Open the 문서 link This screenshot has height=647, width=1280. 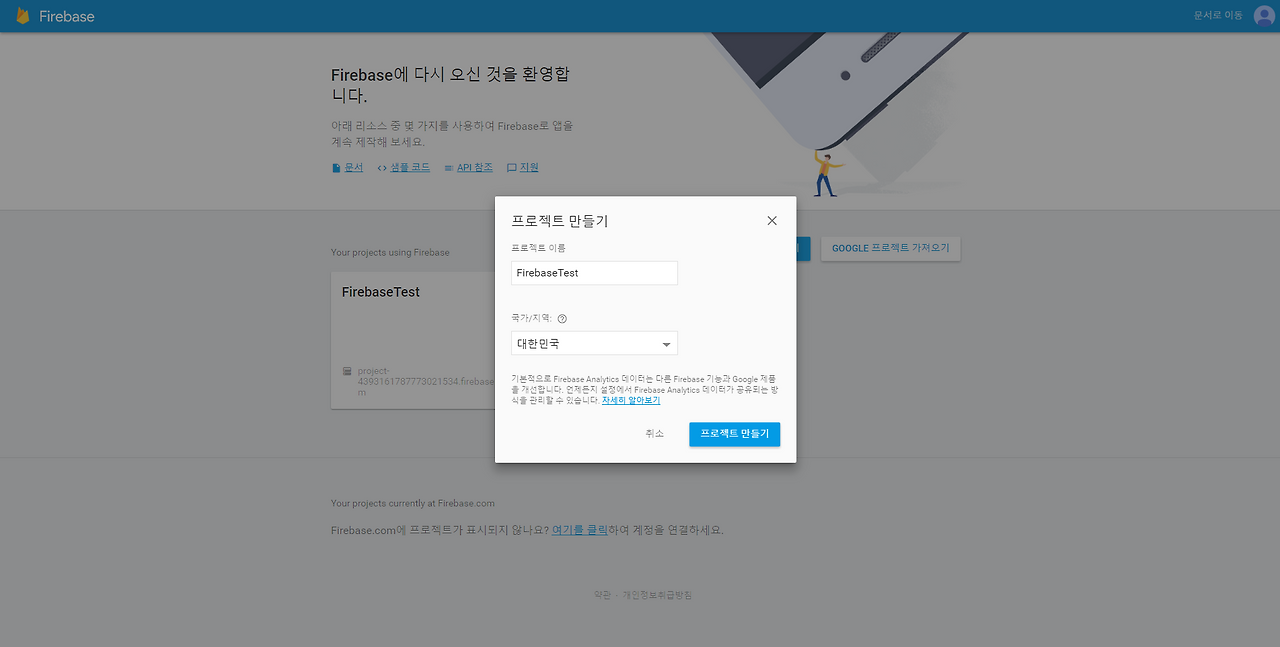click(x=354, y=168)
